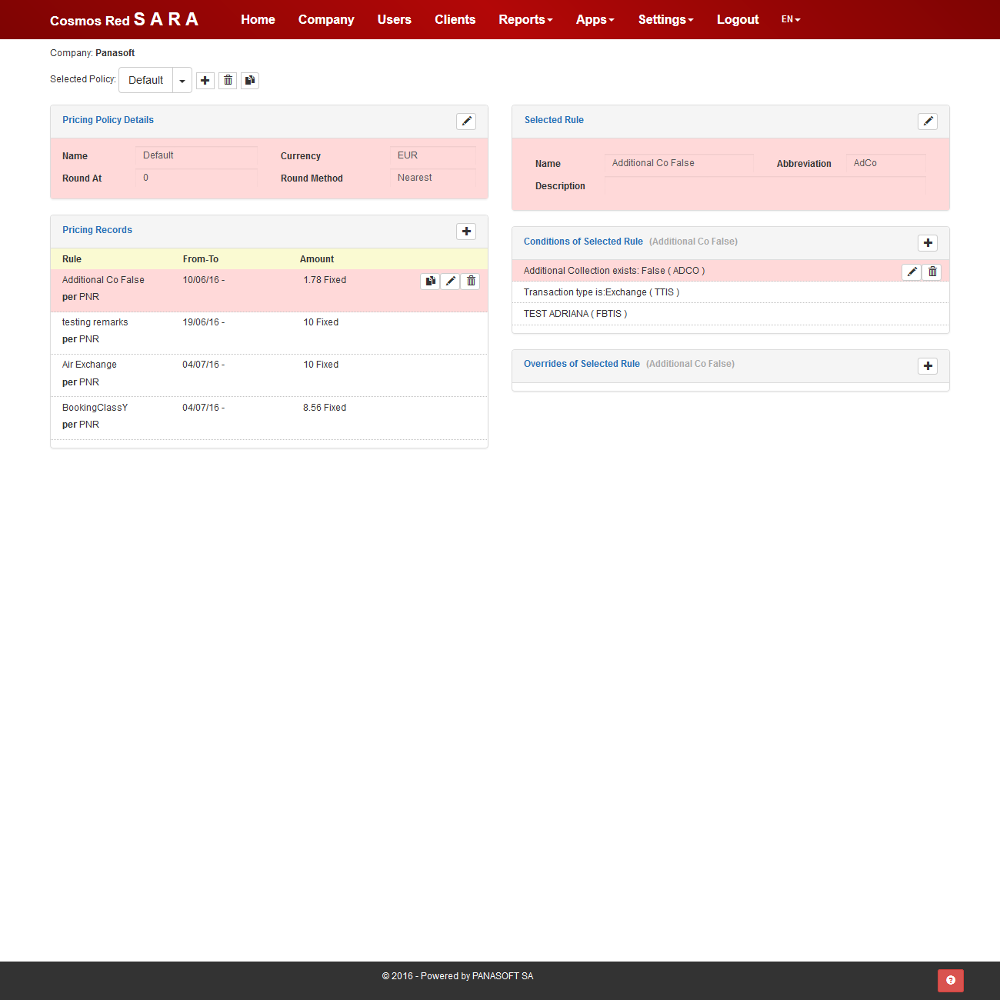Click Logout in the navigation bar
The height and width of the screenshot is (1000, 1000).
click(738, 20)
